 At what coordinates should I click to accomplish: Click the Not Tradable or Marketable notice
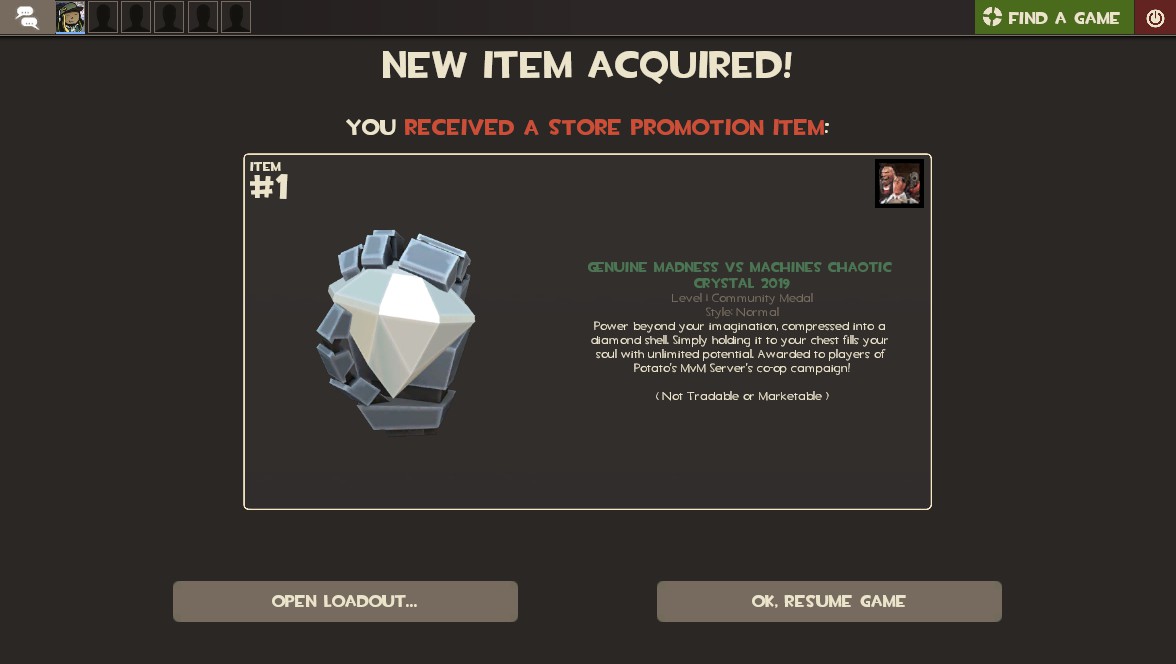[x=742, y=396]
